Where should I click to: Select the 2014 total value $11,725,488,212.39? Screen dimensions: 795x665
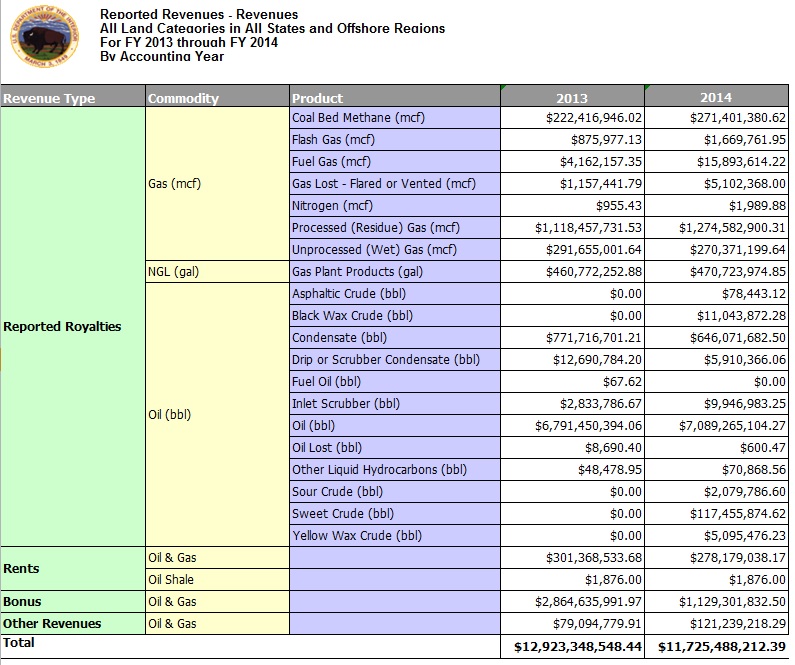[x=716, y=647]
